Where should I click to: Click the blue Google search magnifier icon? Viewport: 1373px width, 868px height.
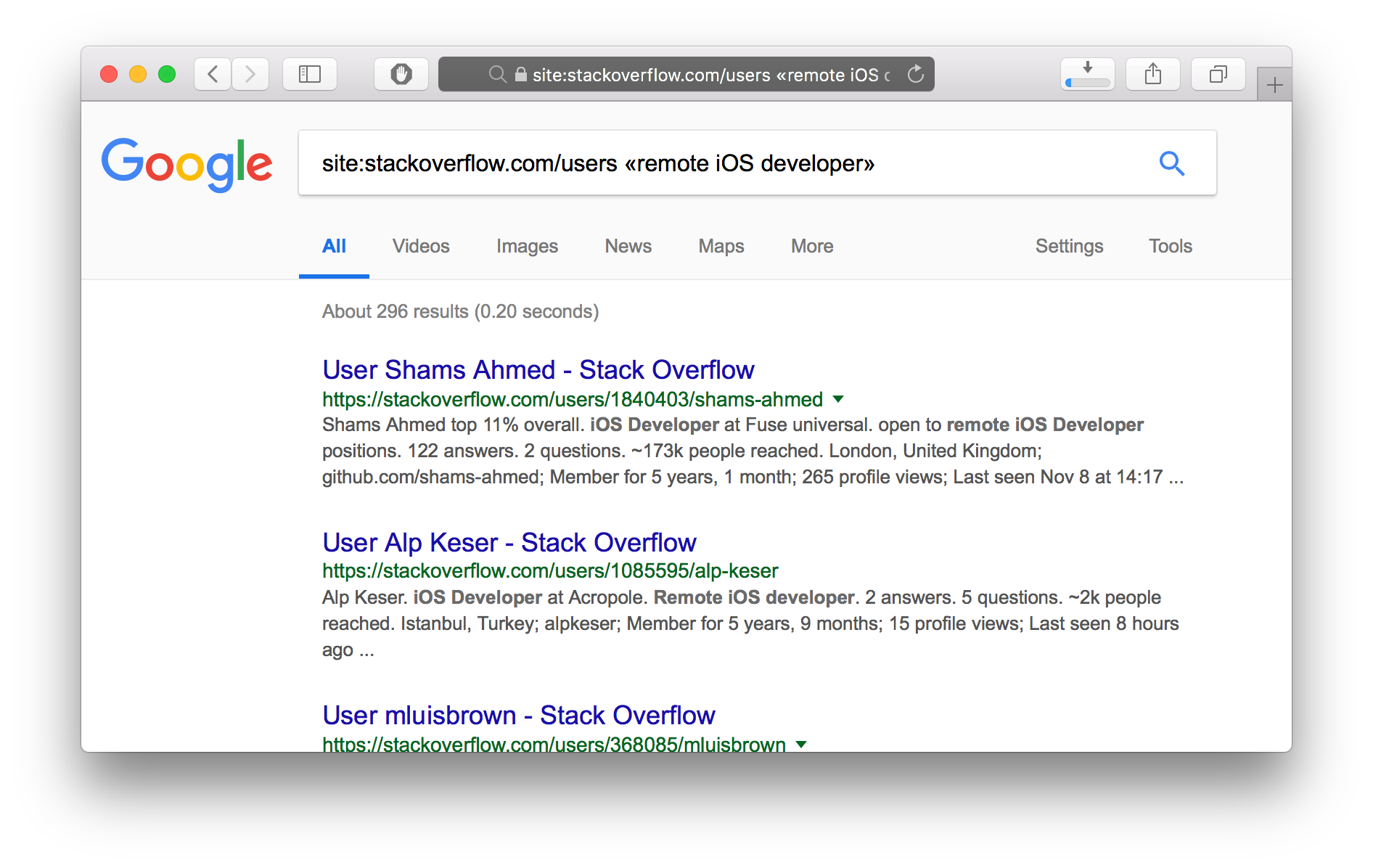point(1171,163)
